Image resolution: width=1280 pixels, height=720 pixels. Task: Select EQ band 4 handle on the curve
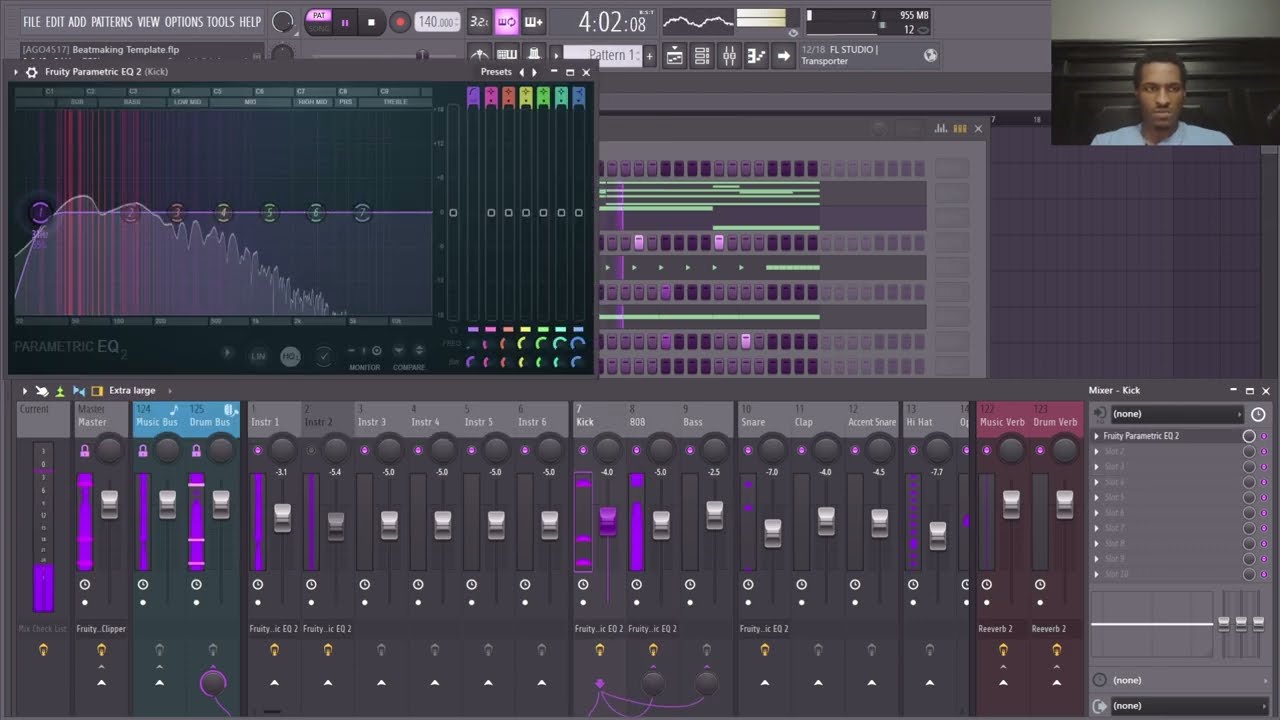[x=223, y=212]
